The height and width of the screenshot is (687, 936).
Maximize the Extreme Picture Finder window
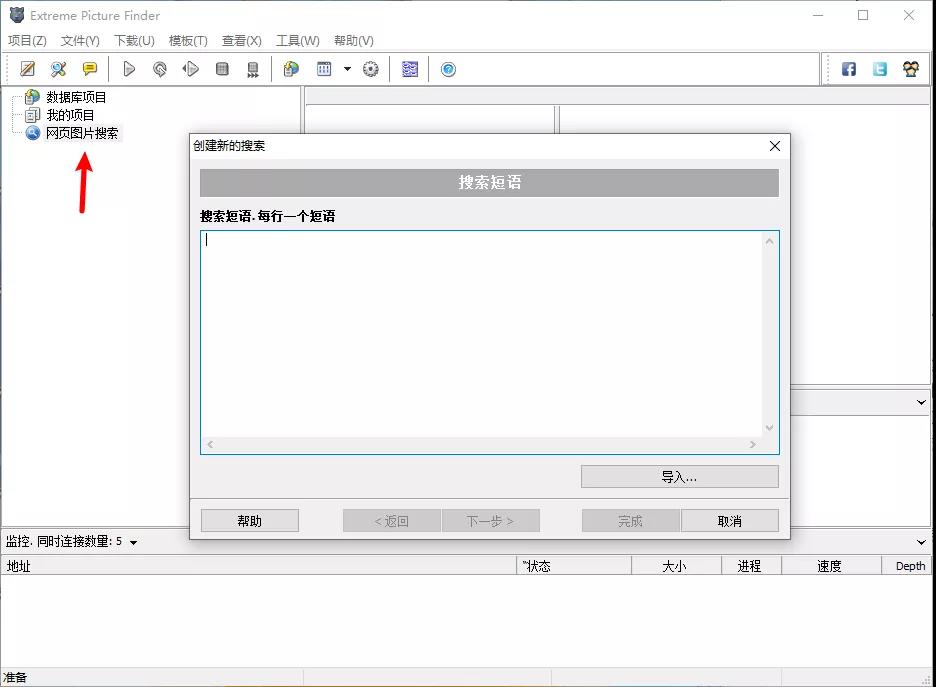(863, 16)
